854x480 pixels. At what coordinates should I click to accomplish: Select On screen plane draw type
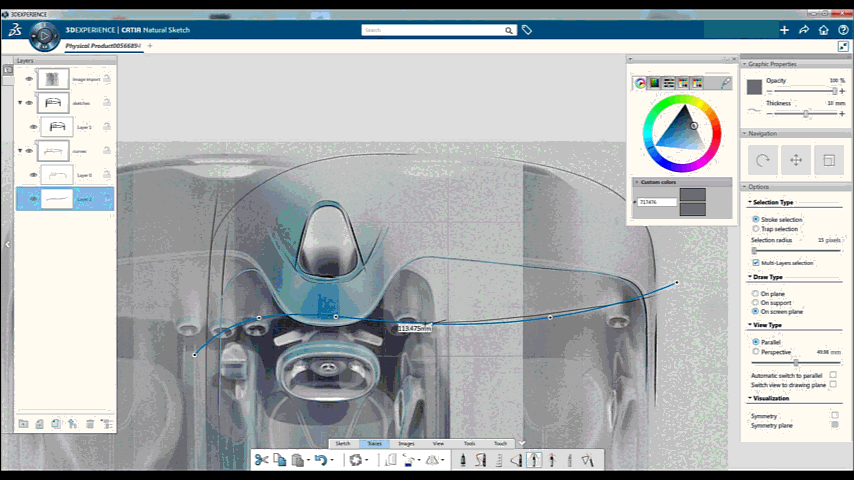point(755,312)
